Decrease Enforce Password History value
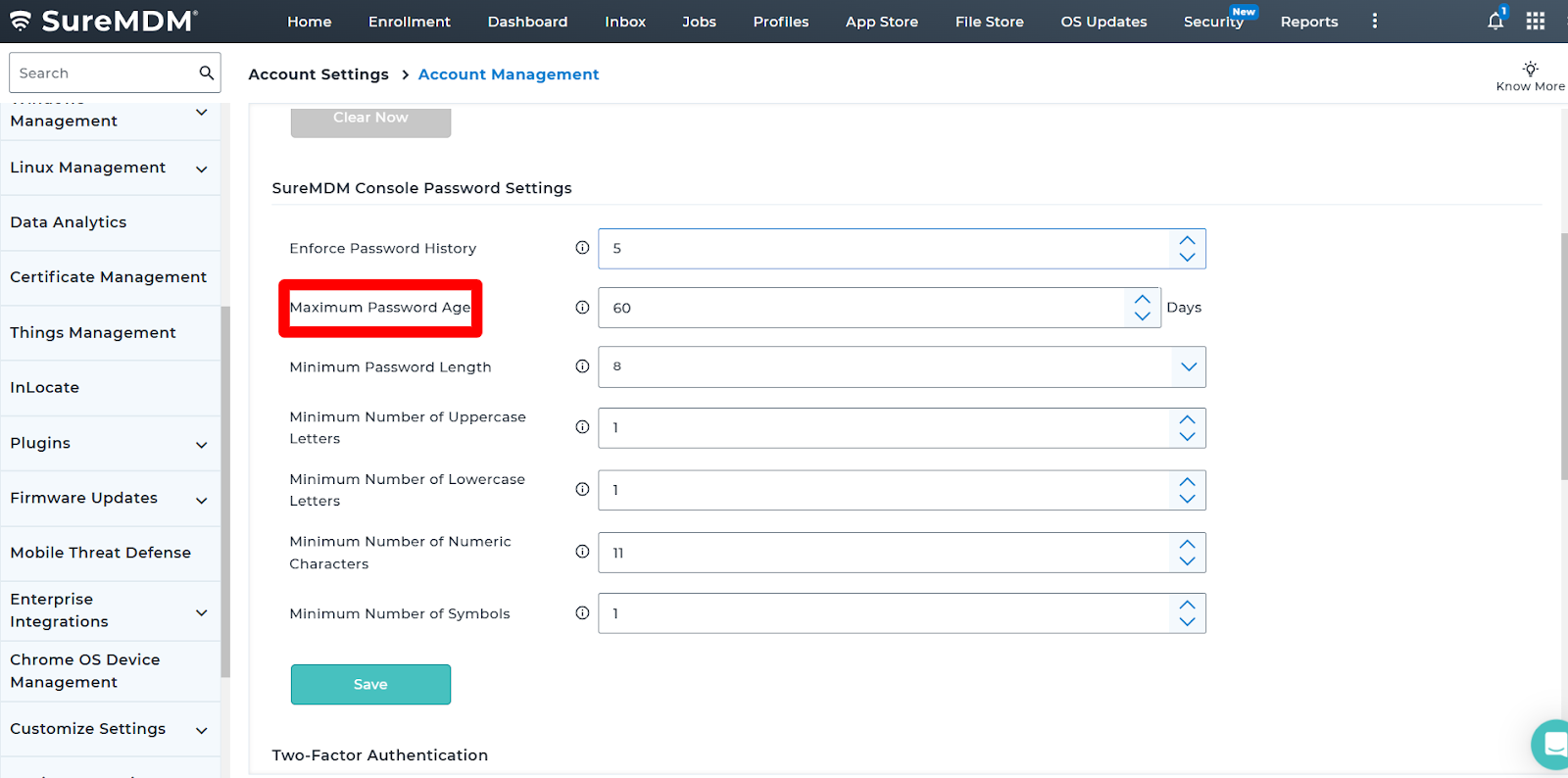 [x=1187, y=258]
